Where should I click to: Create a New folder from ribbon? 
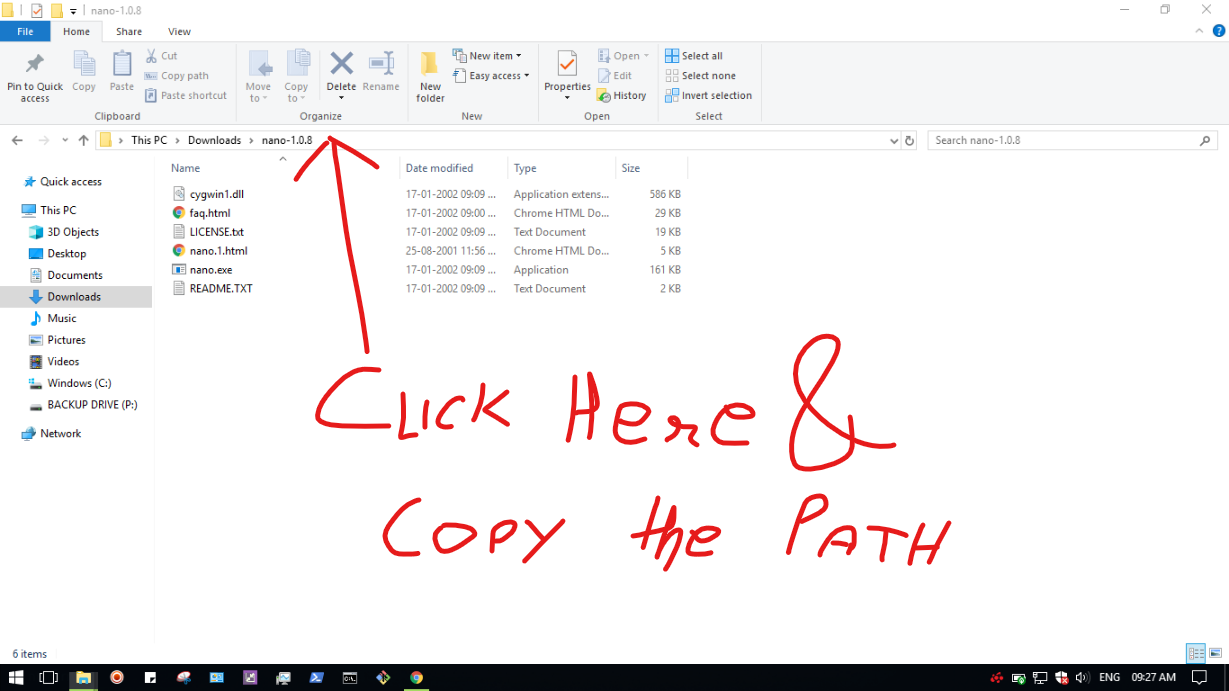pyautogui.click(x=430, y=77)
